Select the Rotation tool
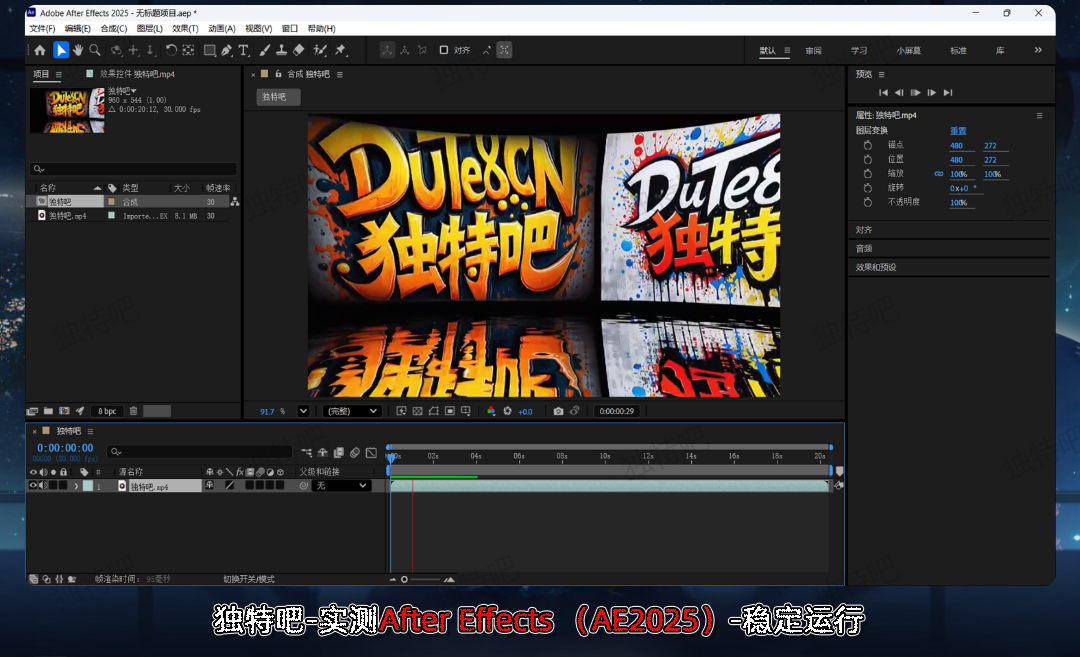The height and width of the screenshot is (657, 1080). point(171,50)
